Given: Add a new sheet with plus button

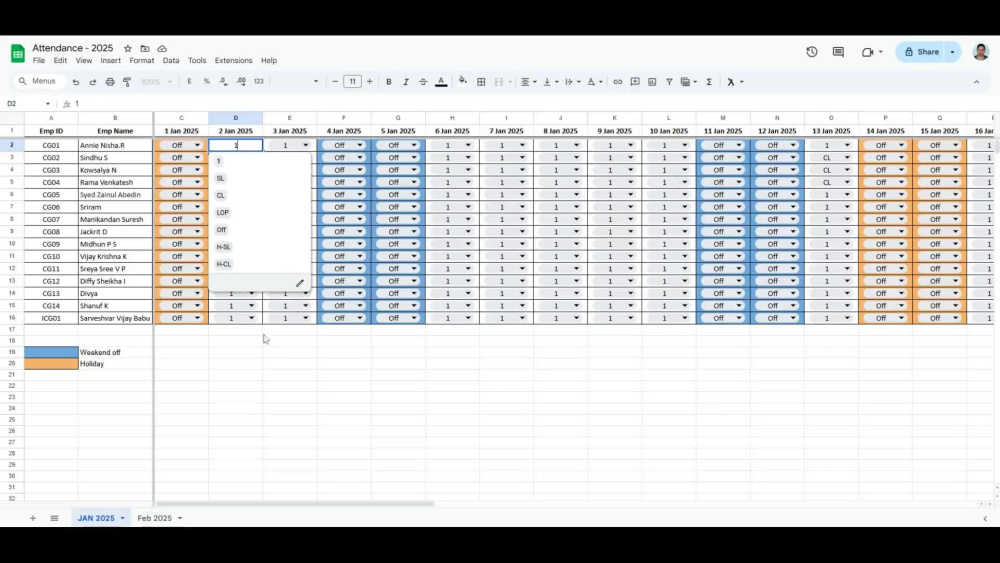Looking at the screenshot, I should click(33, 518).
